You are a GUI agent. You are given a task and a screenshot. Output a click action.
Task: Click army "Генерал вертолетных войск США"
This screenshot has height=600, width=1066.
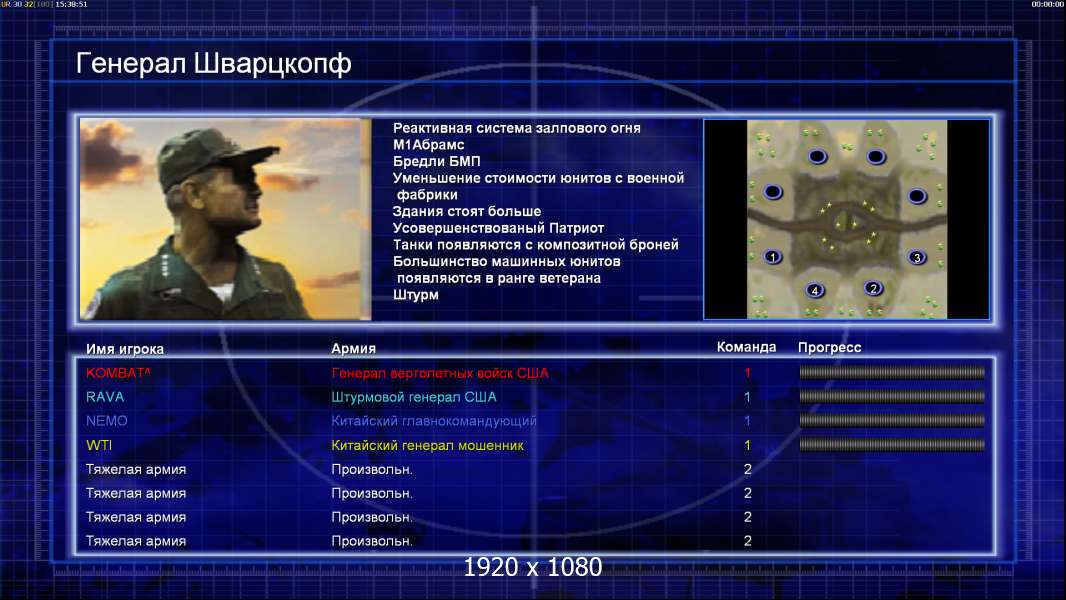[x=440, y=373]
